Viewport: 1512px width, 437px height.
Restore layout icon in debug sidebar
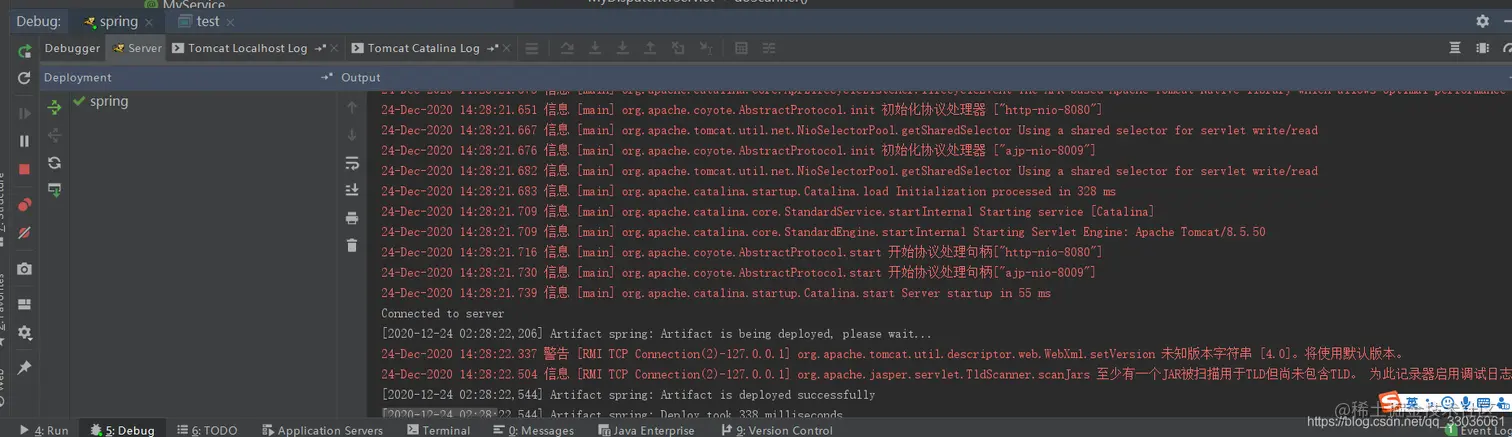(x=24, y=304)
